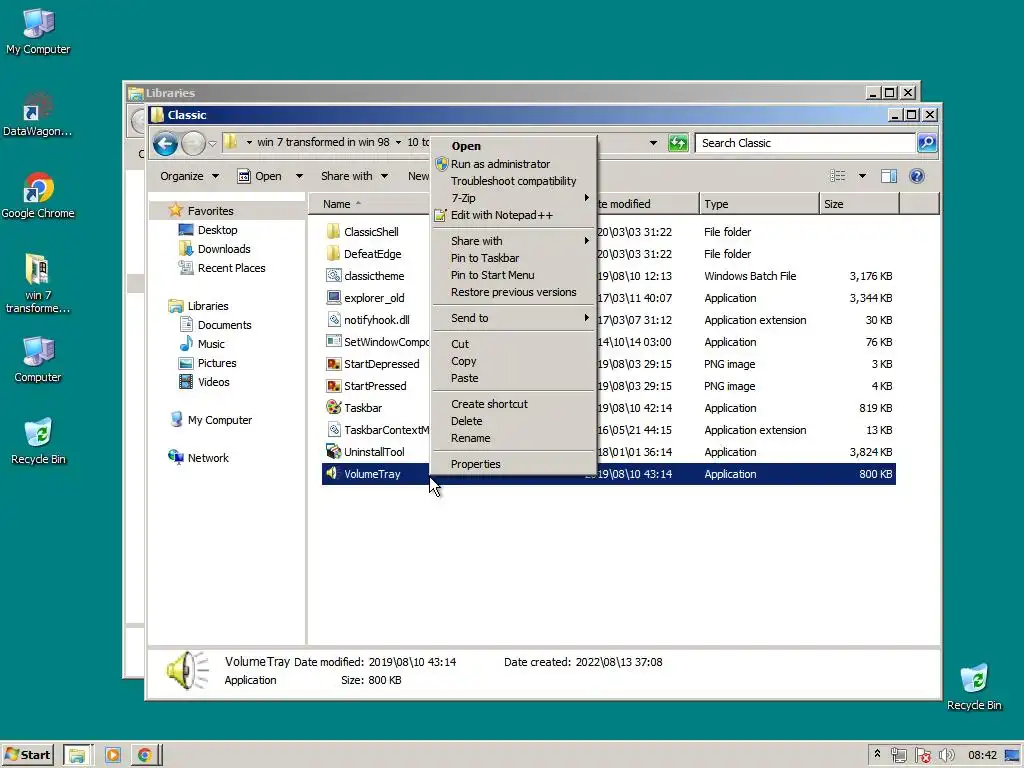The height and width of the screenshot is (768, 1024).
Task: Choose Pin to Taskbar
Action: (514, 258)
